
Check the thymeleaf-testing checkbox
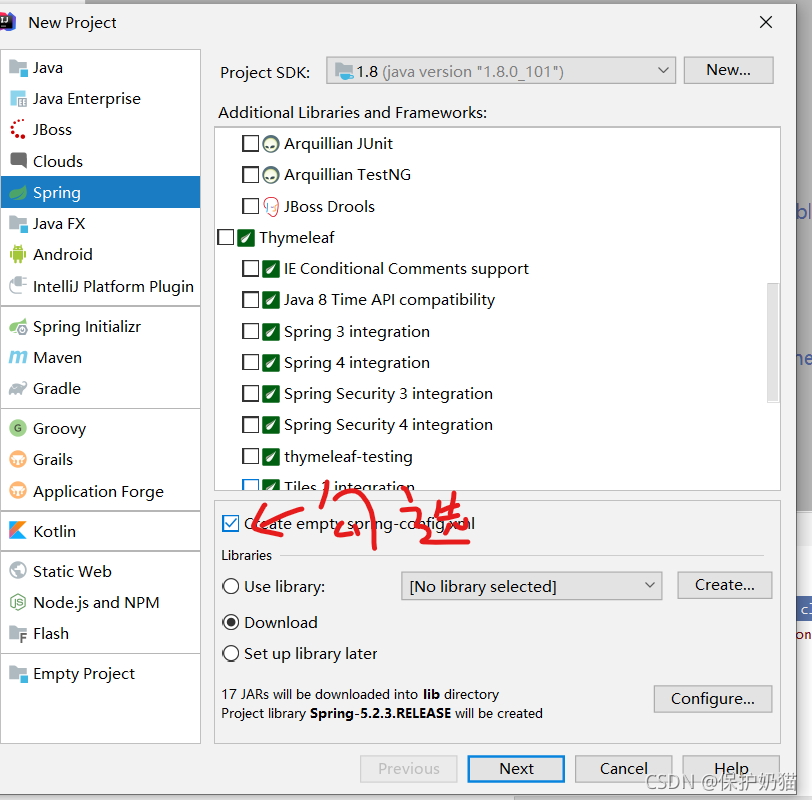251,456
